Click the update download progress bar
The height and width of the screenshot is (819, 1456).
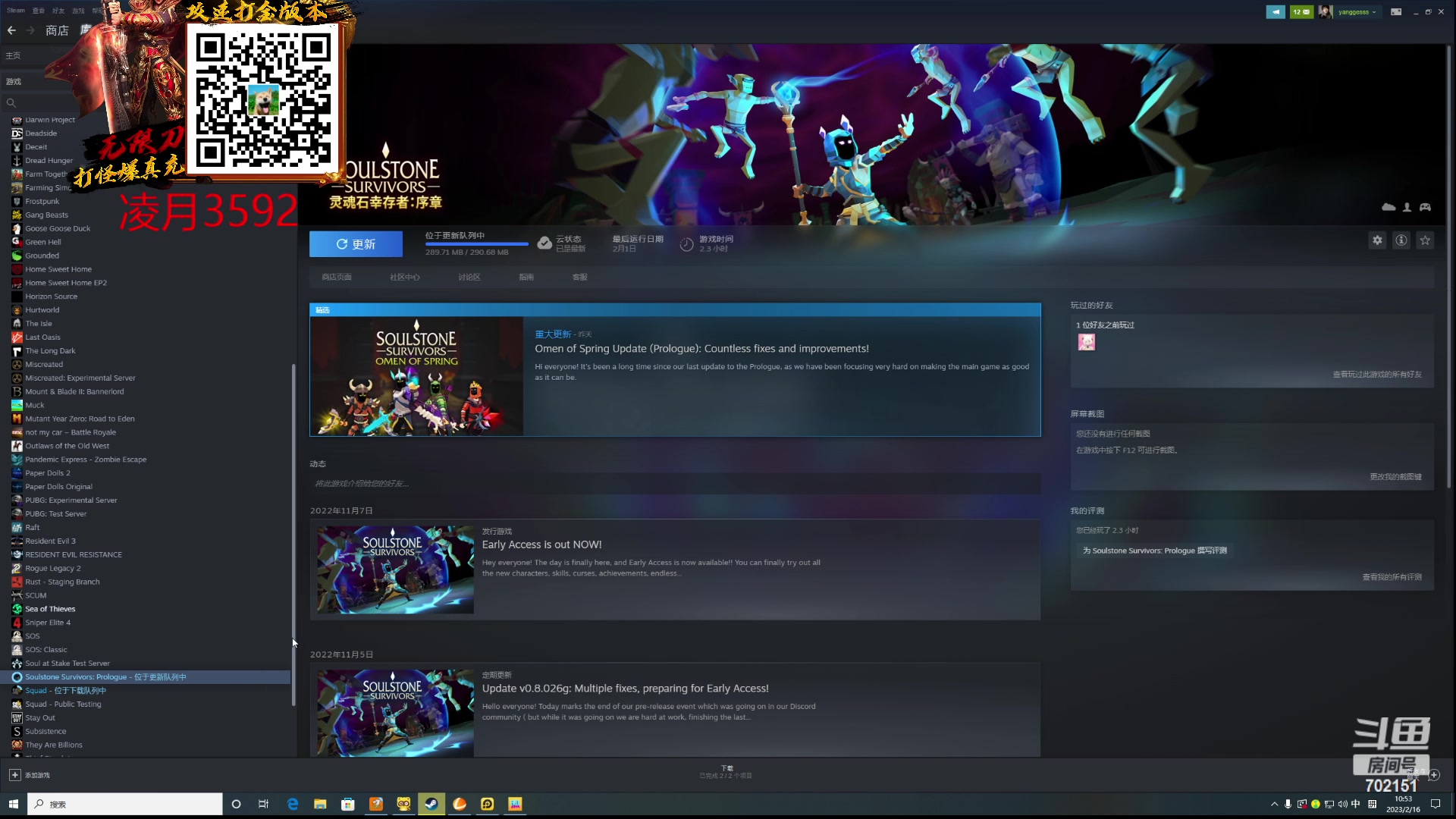click(476, 244)
